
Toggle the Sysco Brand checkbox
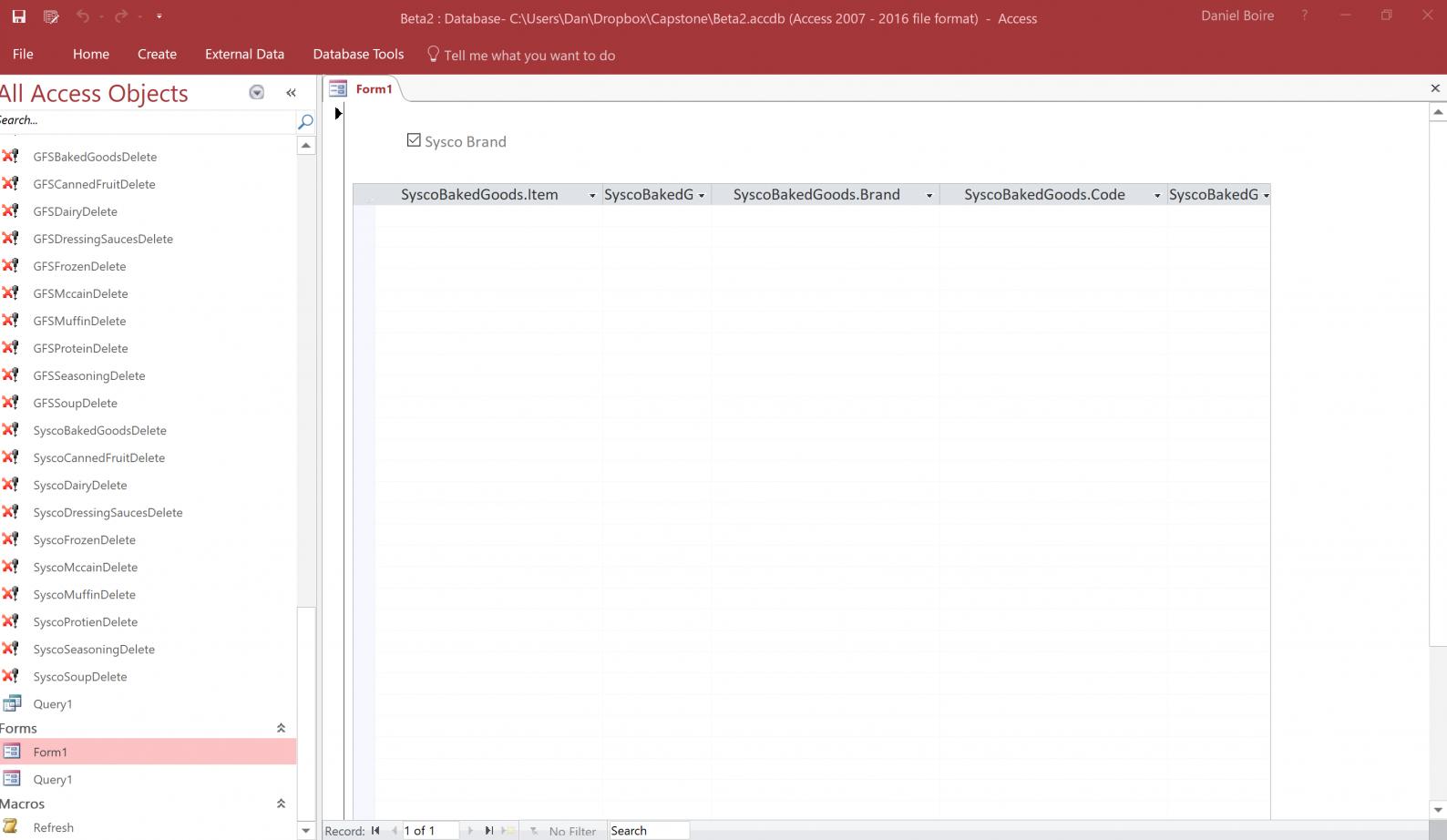[414, 140]
